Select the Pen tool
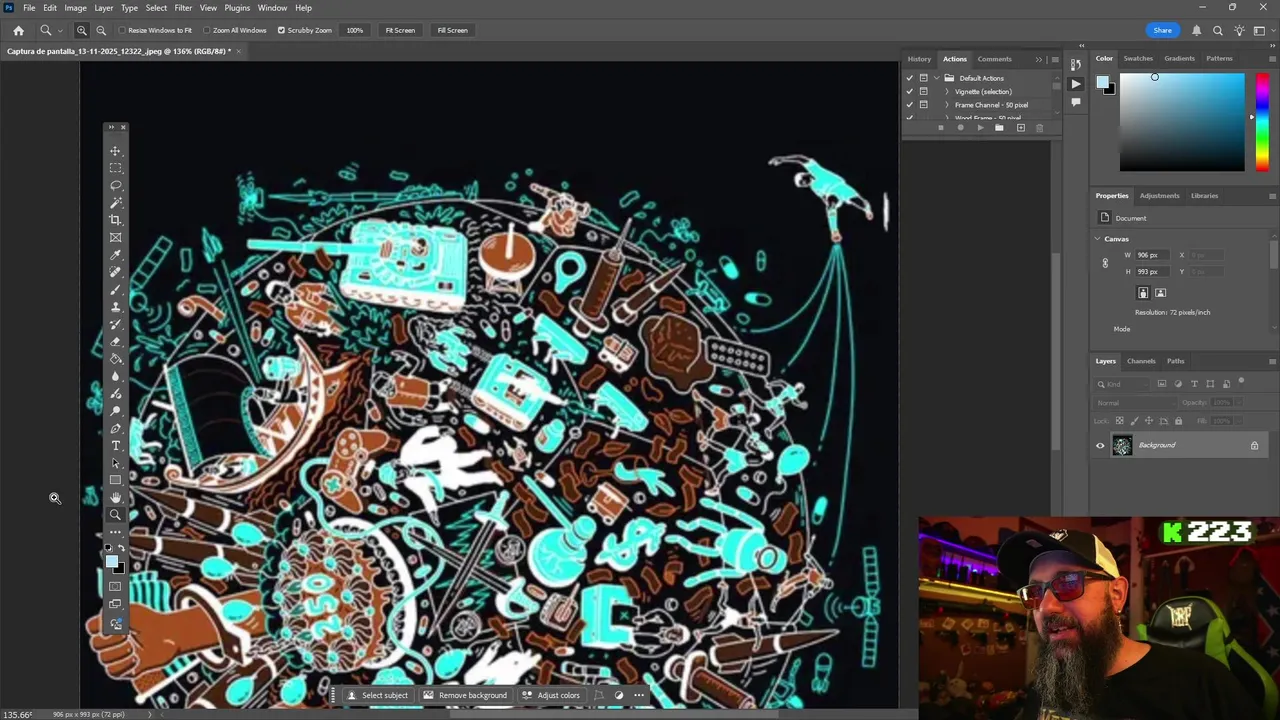The height and width of the screenshot is (720, 1280). click(x=116, y=428)
